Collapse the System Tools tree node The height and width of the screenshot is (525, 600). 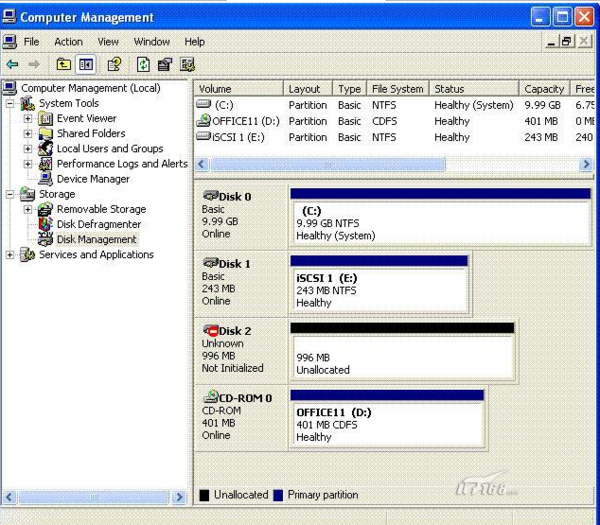point(11,104)
